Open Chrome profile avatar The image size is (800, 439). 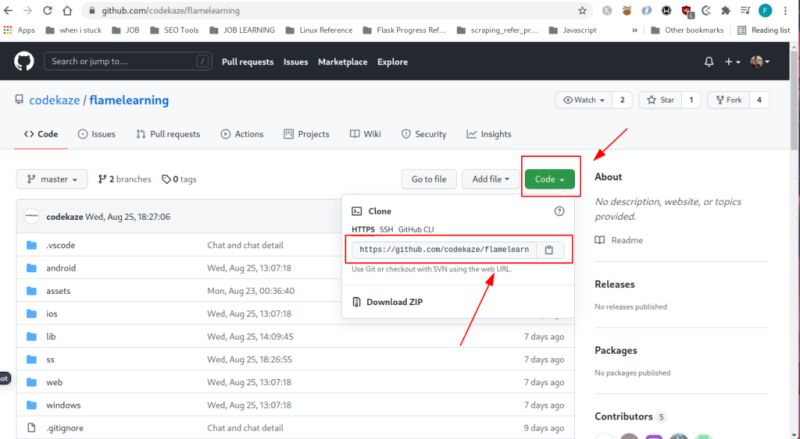click(x=765, y=10)
